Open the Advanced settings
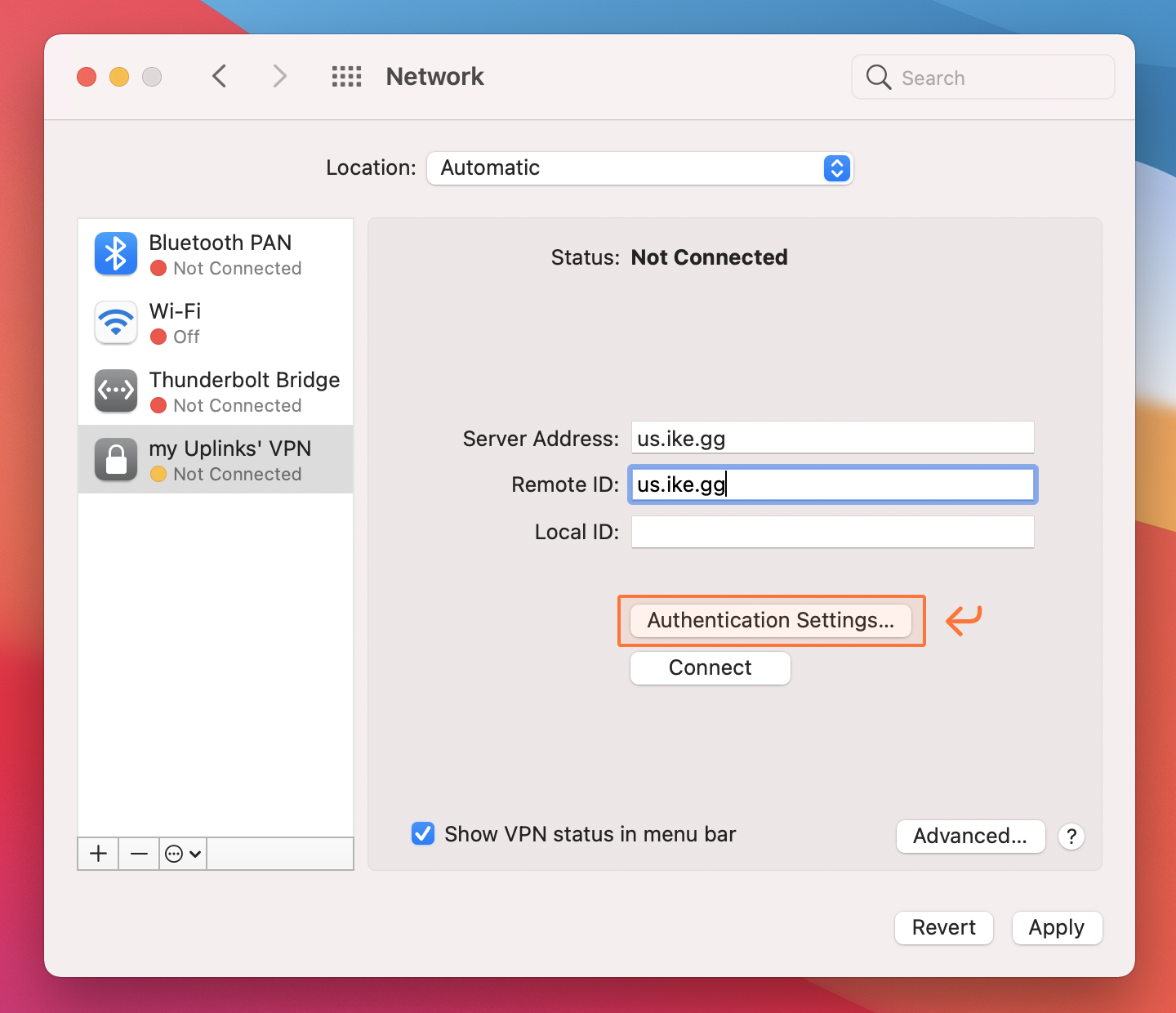This screenshot has width=1176, height=1013. click(x=970, y=836)
